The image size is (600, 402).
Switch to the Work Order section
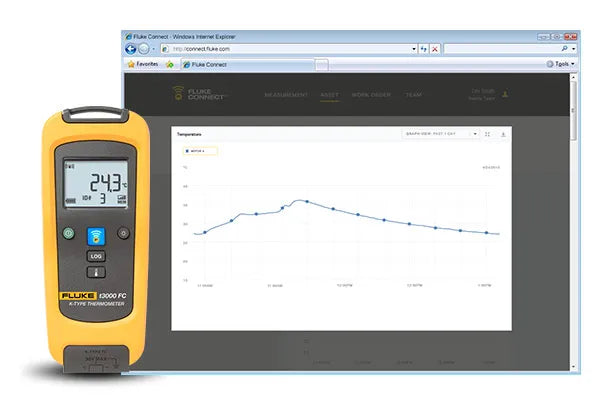click(x=372, y=95)
